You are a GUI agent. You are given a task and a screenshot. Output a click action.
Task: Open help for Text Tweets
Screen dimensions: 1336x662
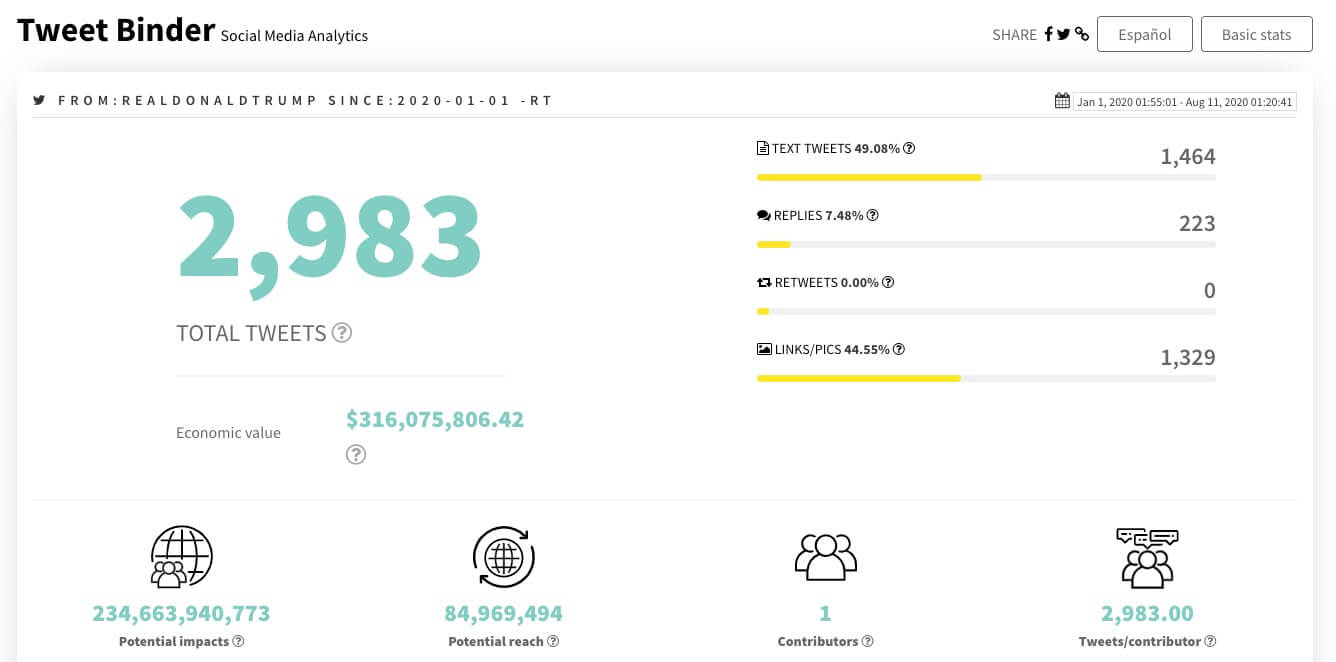(x=909, y=148)
